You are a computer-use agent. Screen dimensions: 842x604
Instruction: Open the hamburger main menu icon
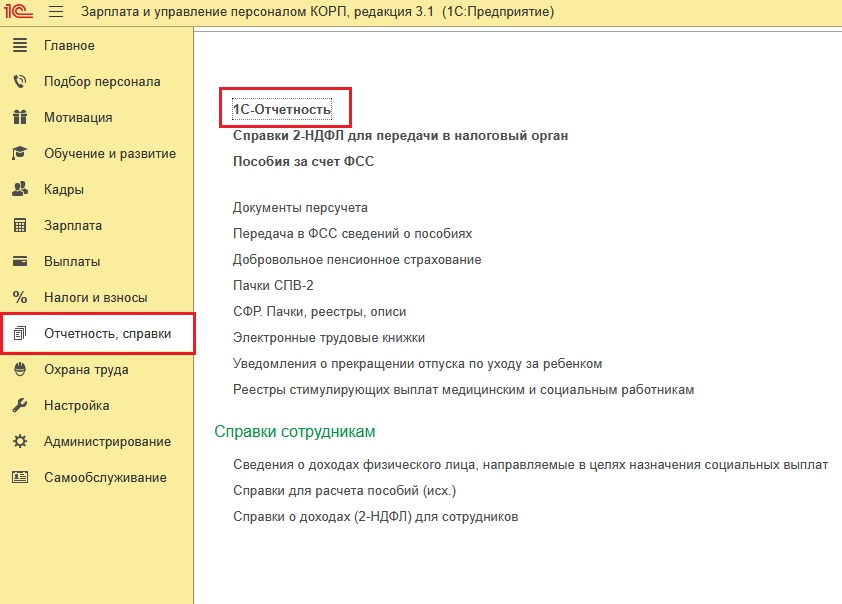[56, 12]
